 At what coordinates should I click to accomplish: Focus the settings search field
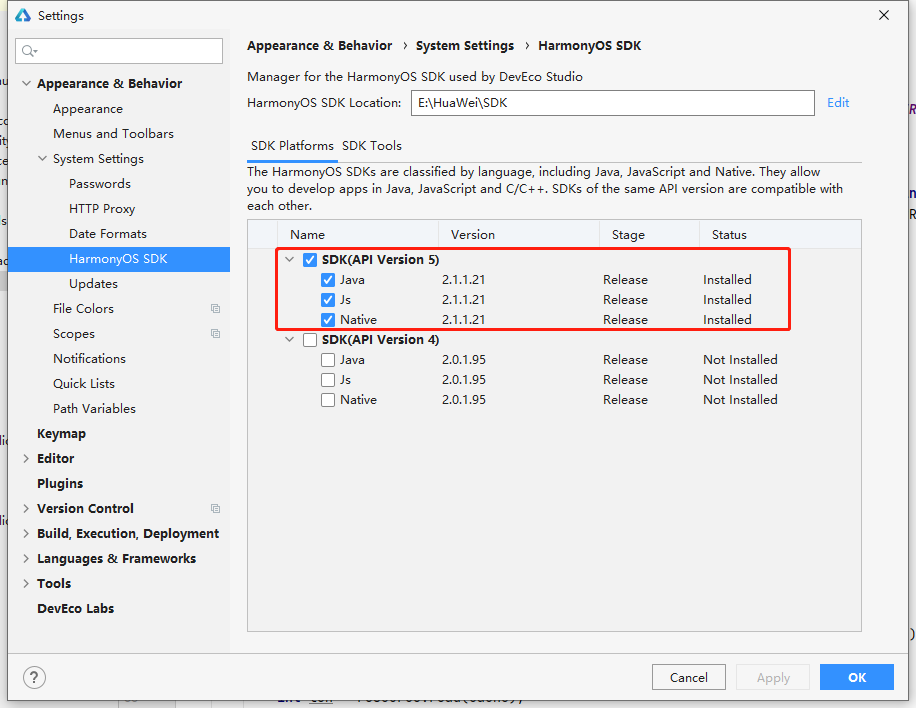119,51
